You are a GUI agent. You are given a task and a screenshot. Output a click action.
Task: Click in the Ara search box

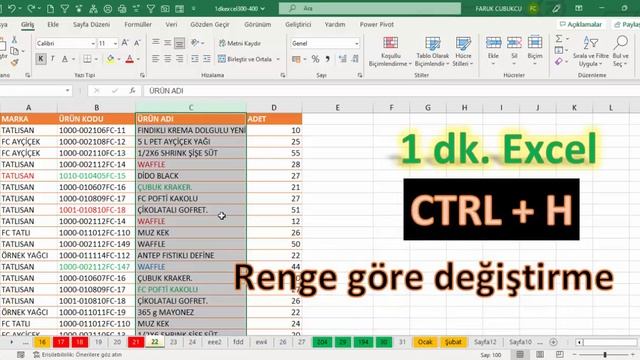click(x=370, y=8)
